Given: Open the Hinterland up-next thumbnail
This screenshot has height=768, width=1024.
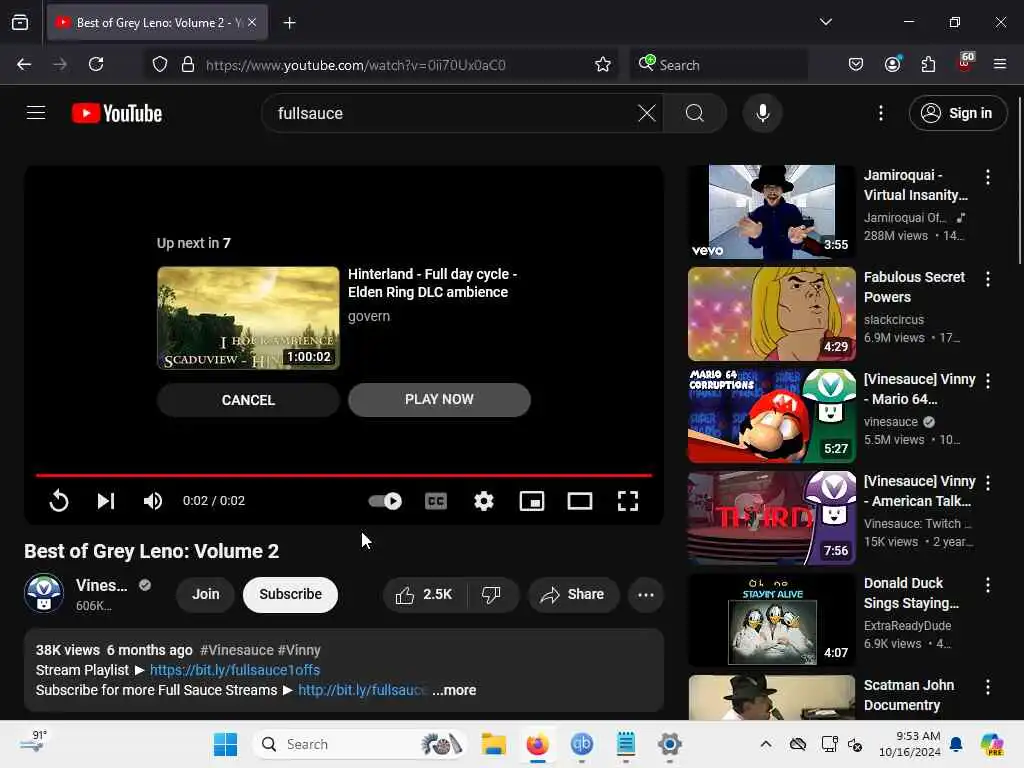Looking at the screenshot, I should [x=248, y=318].
